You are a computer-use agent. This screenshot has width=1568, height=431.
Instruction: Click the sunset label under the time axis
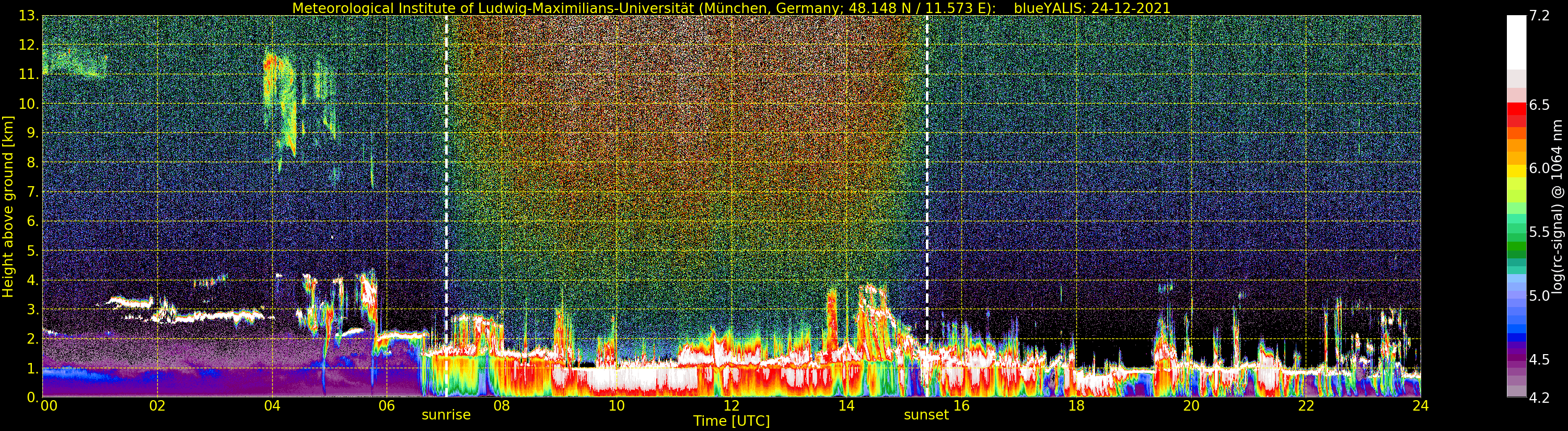click(926, 415)
